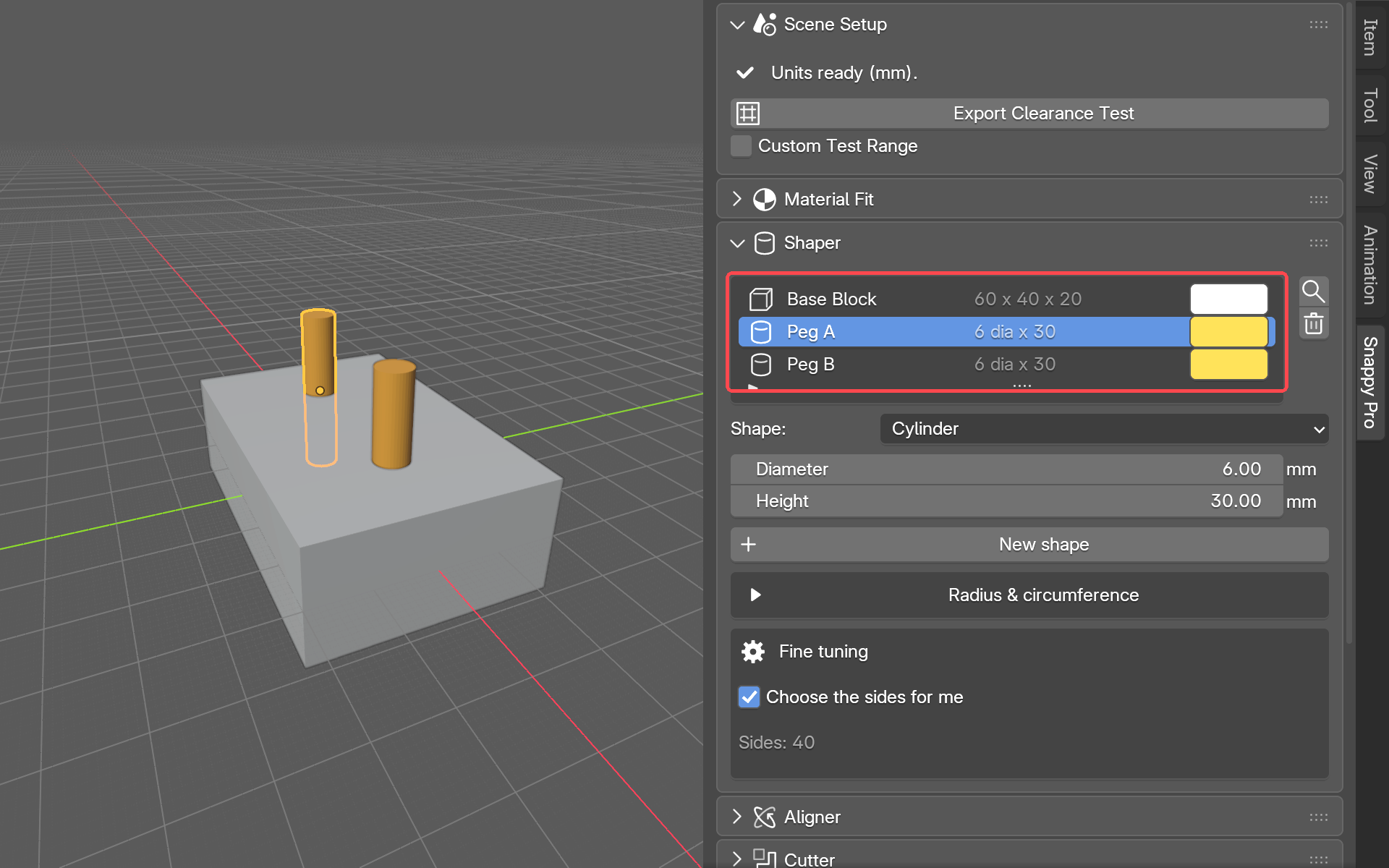Uncheck Choose the sides for me
This screenshot has width=1389, height=868.
coord(749,697)
